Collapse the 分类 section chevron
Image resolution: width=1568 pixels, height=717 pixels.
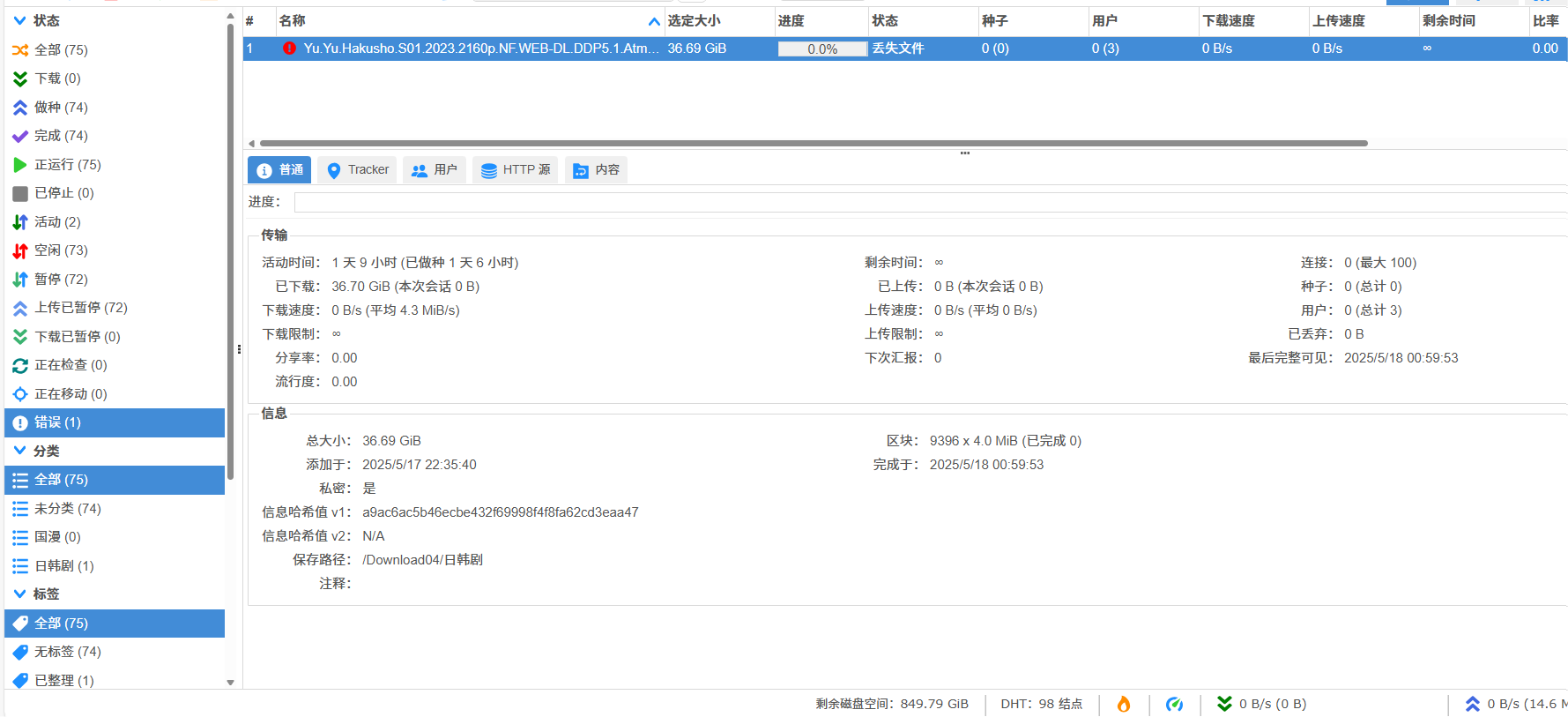click(x=19, y=451)
